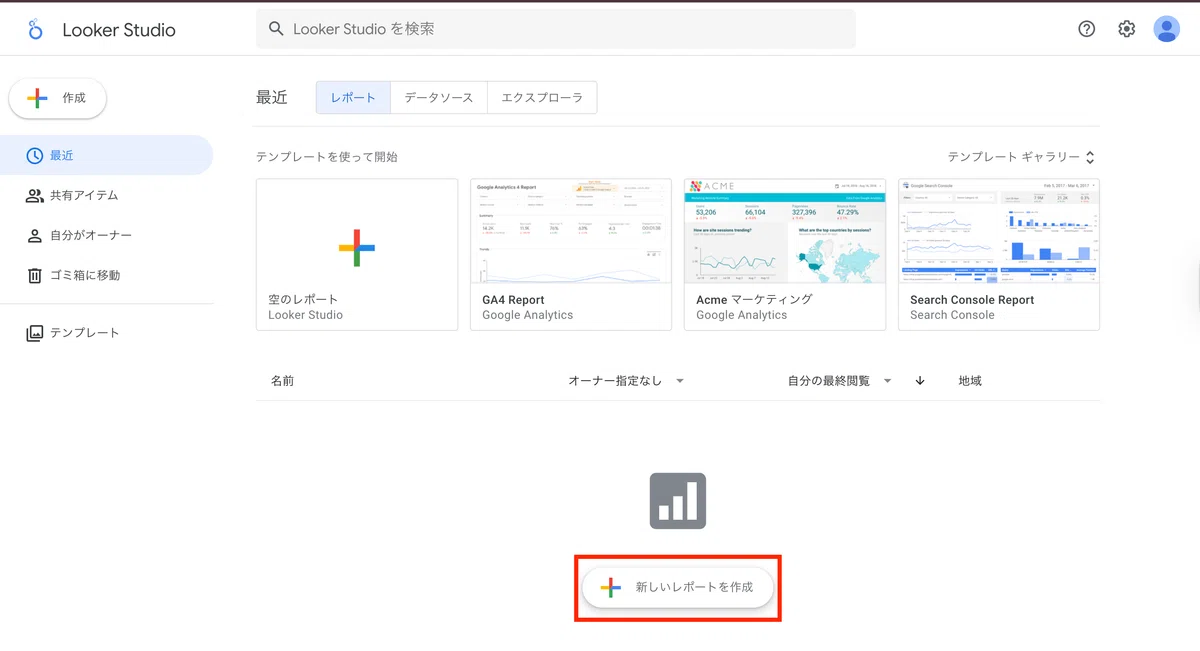Click the 名前 column header
Image resolution: width=1200 pixels, height=651 pixels.
[x=282, y=381]
